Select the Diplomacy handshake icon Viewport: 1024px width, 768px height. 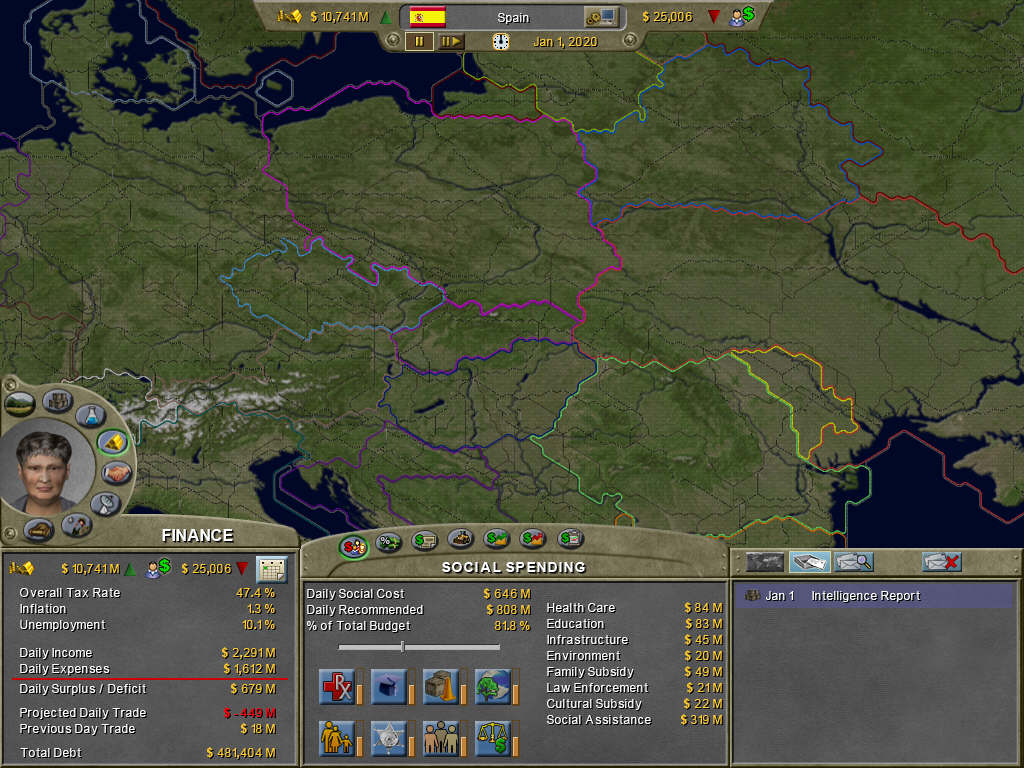click(x=117, y=473)
